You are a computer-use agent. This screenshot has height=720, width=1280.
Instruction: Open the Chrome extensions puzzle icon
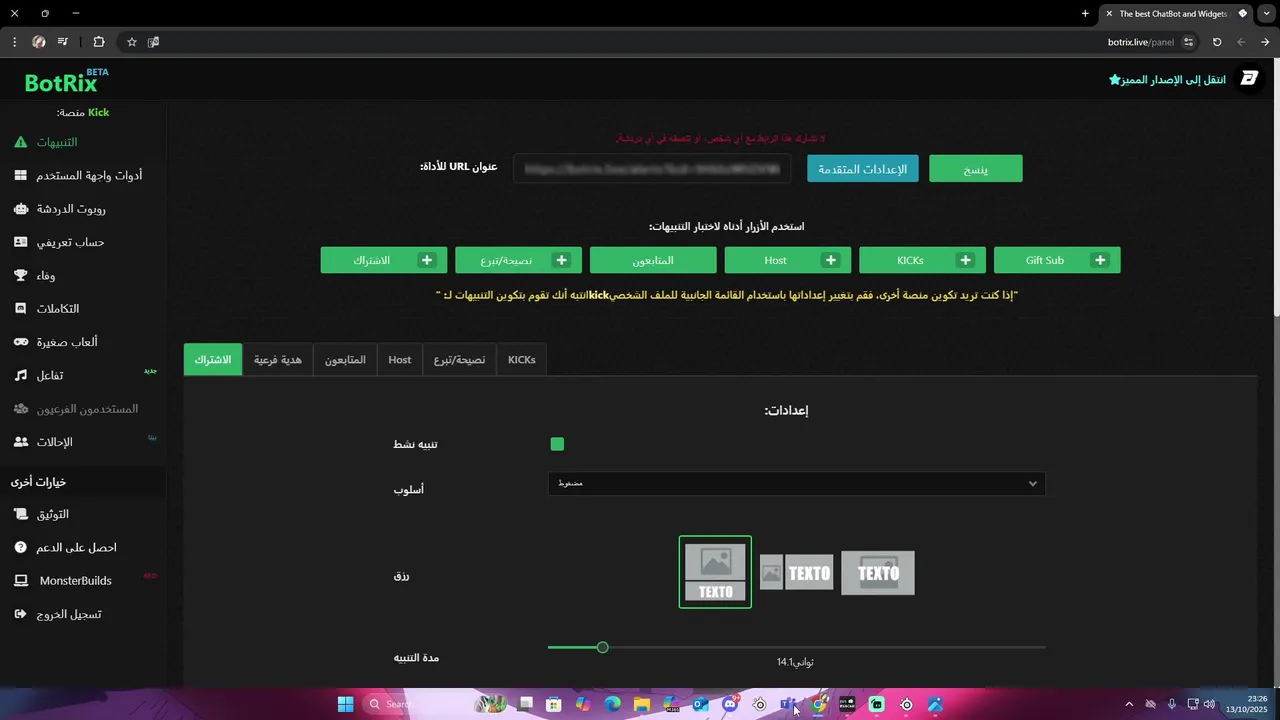[98, 42]
